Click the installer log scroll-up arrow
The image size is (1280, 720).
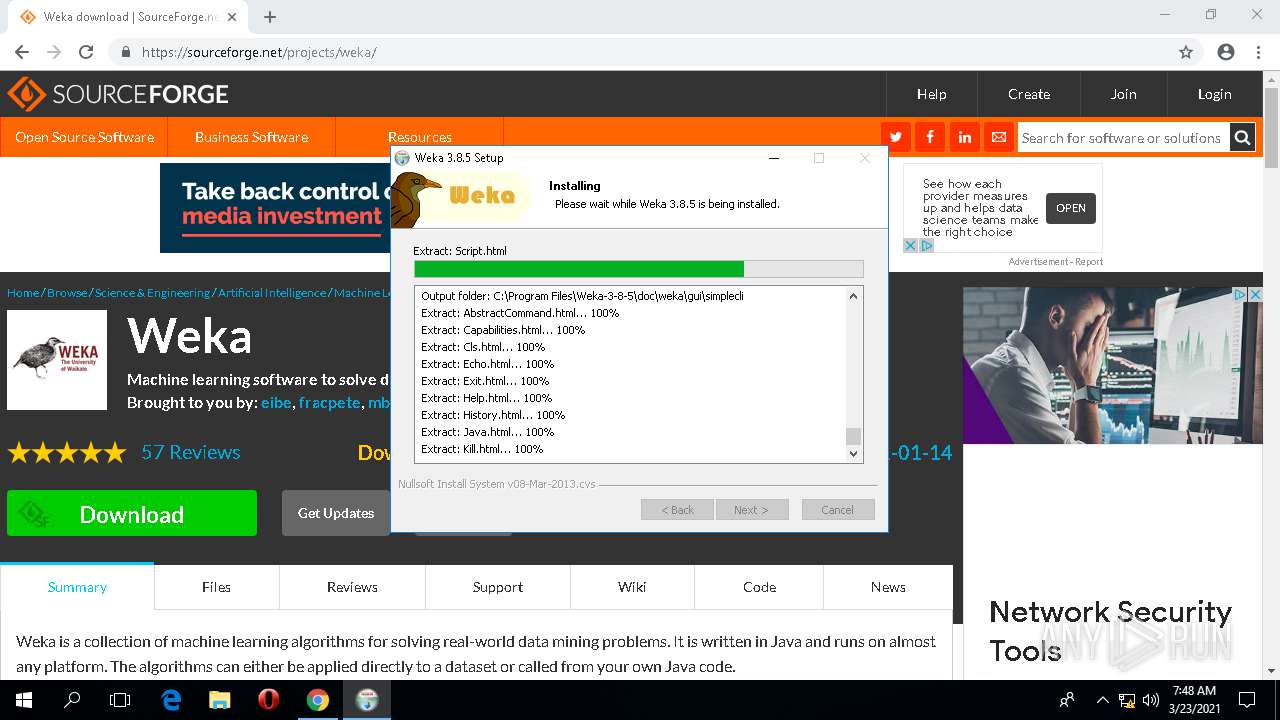(853, 296)
